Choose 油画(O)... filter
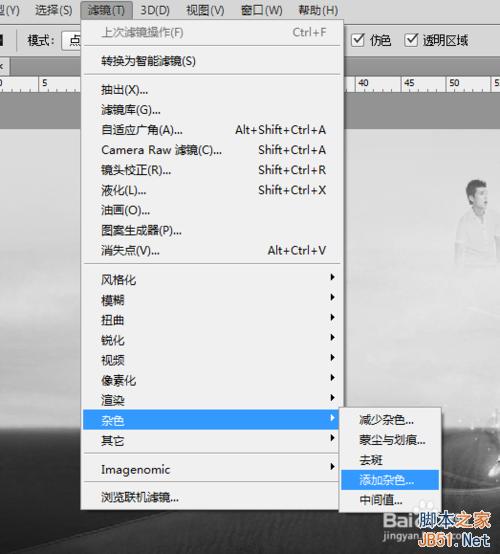Viewport: 500px width, 554px height. 212,211
